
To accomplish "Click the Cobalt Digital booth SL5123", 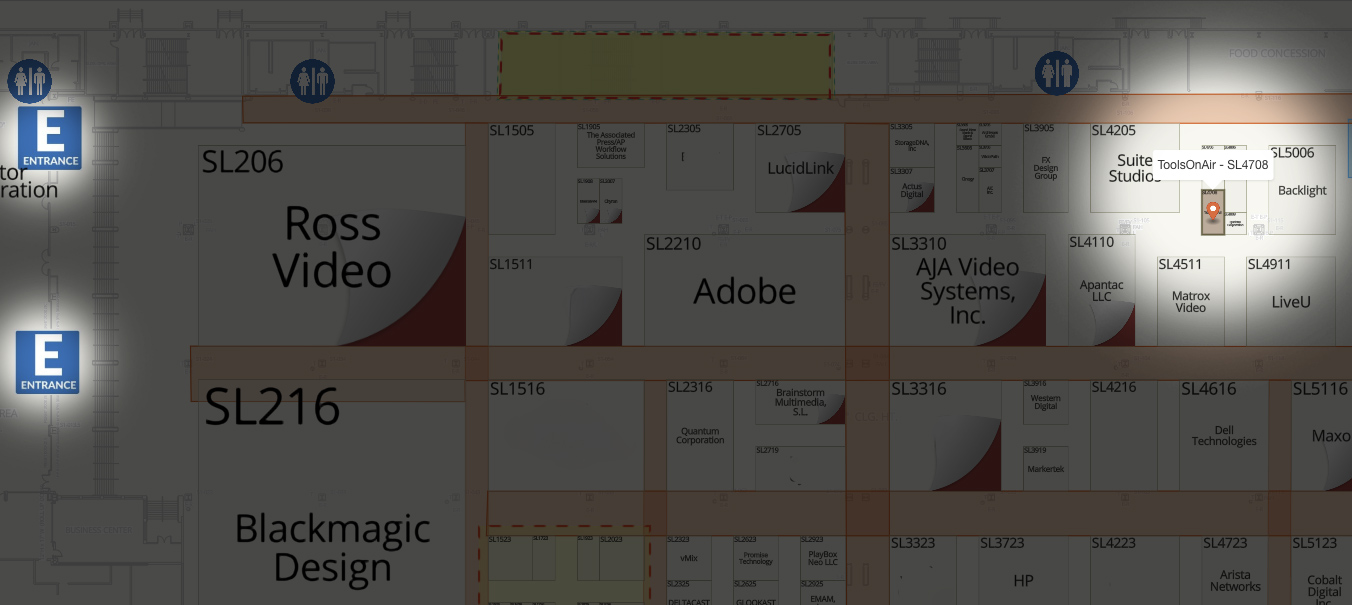I will click(1324, 571).
